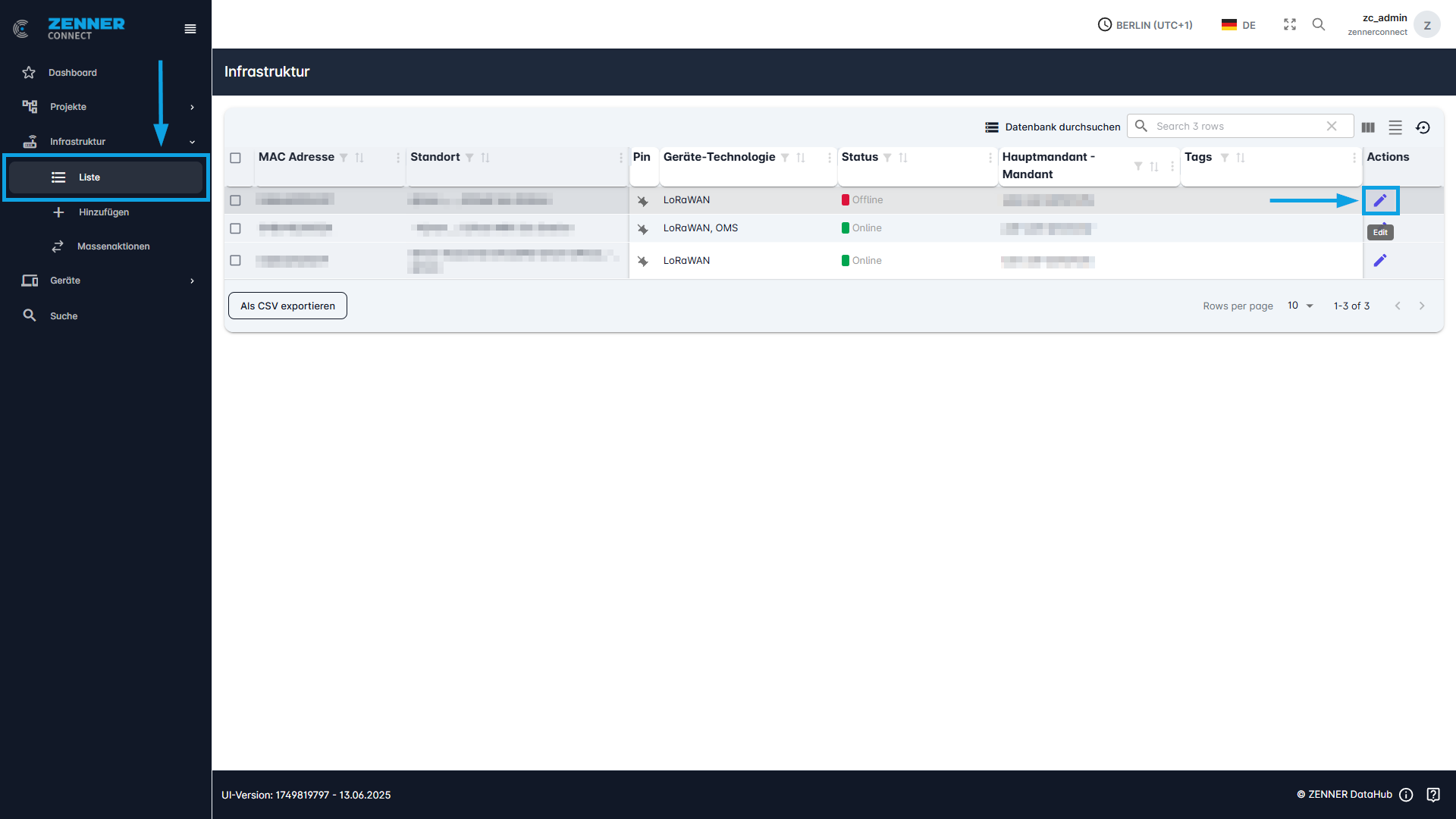1456x819 pixels.
Task: Collapse sidebar using the hamburger icon
Action: click(x=190, y=29)
